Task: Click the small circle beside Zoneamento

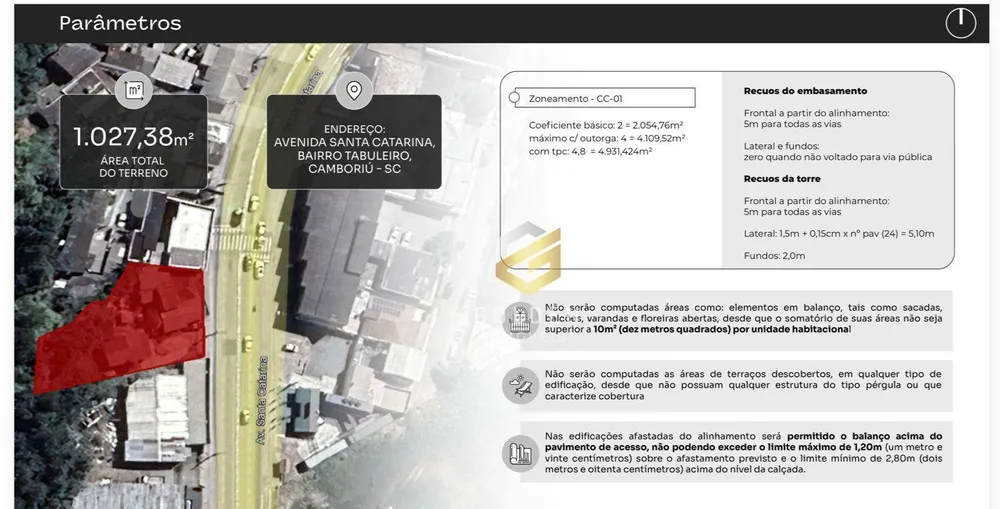Action: tap(514, 98)
